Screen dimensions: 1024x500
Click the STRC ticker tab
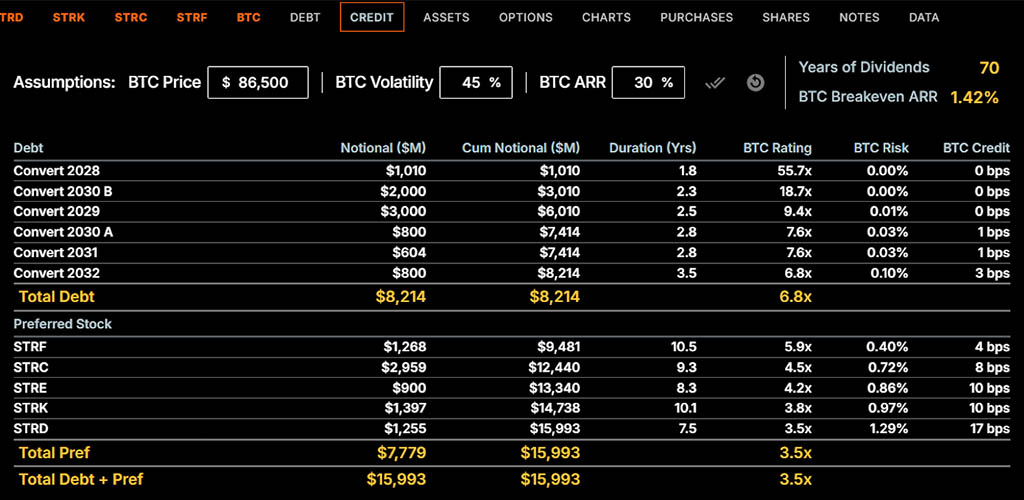pos(131,17)
